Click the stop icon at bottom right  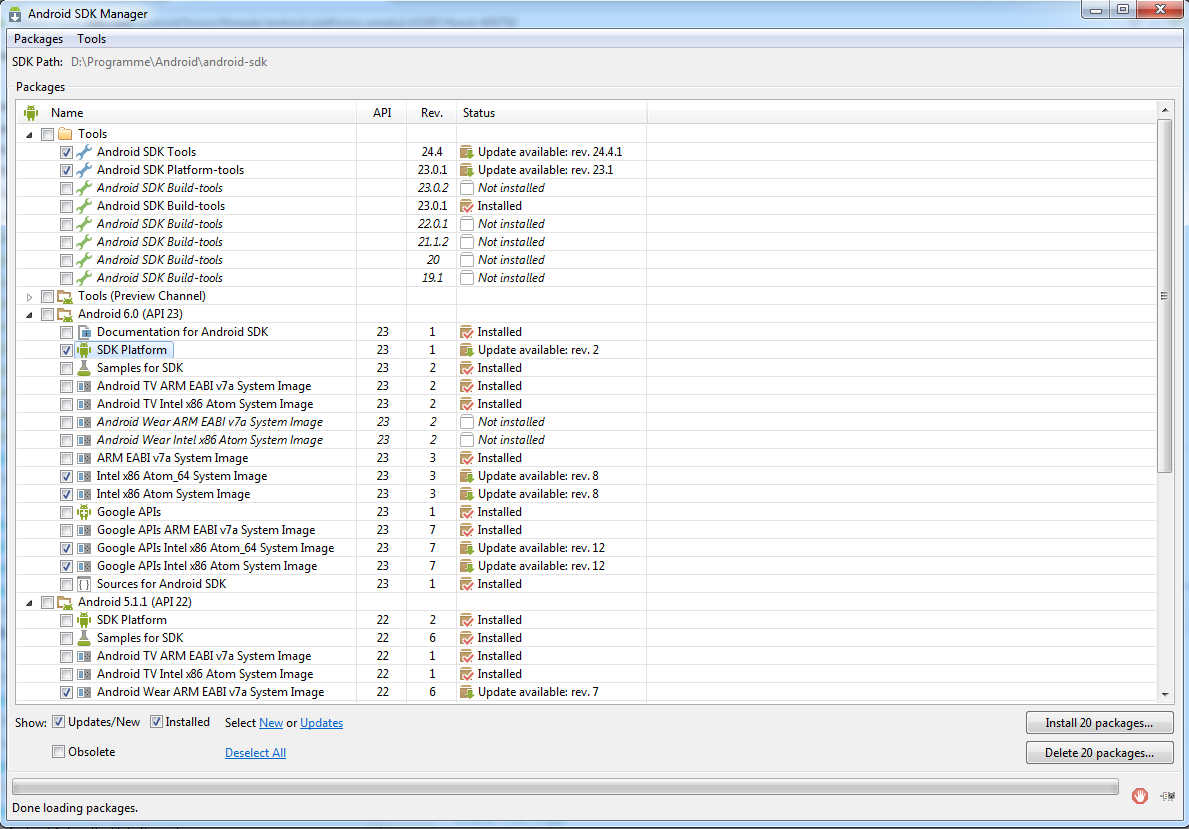tap(1140, 795)
